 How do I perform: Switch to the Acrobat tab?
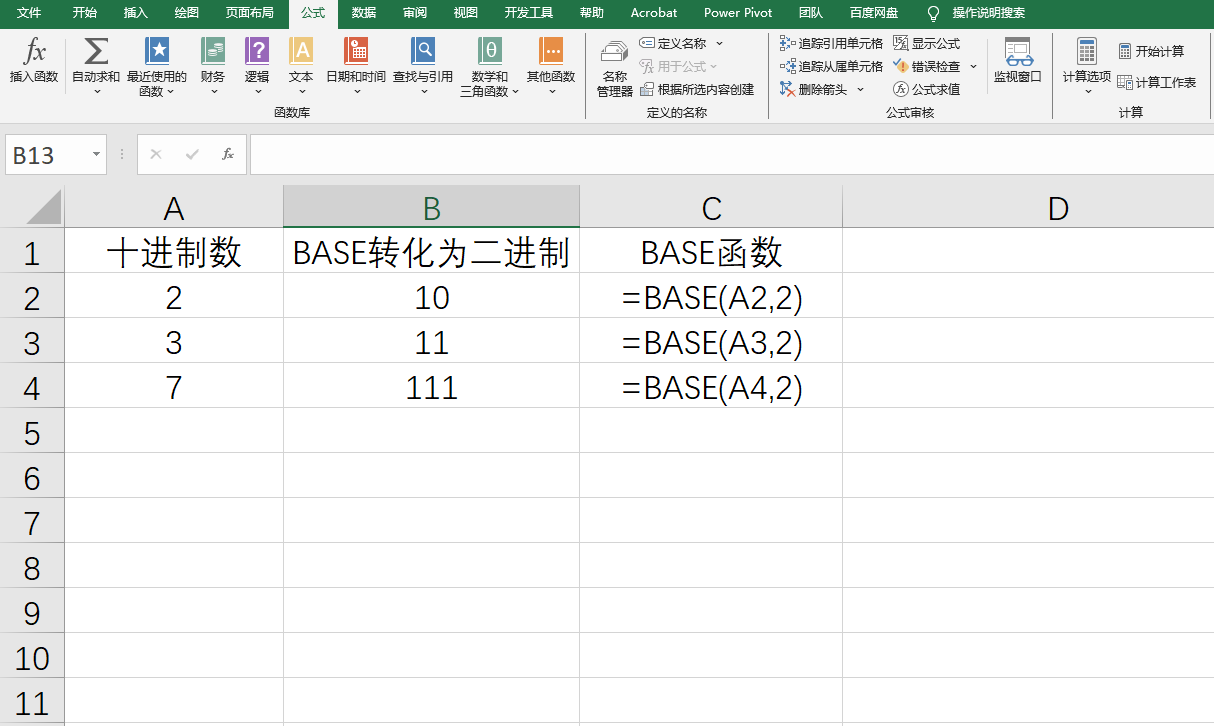pyautogui.click(x=654, y=13)
